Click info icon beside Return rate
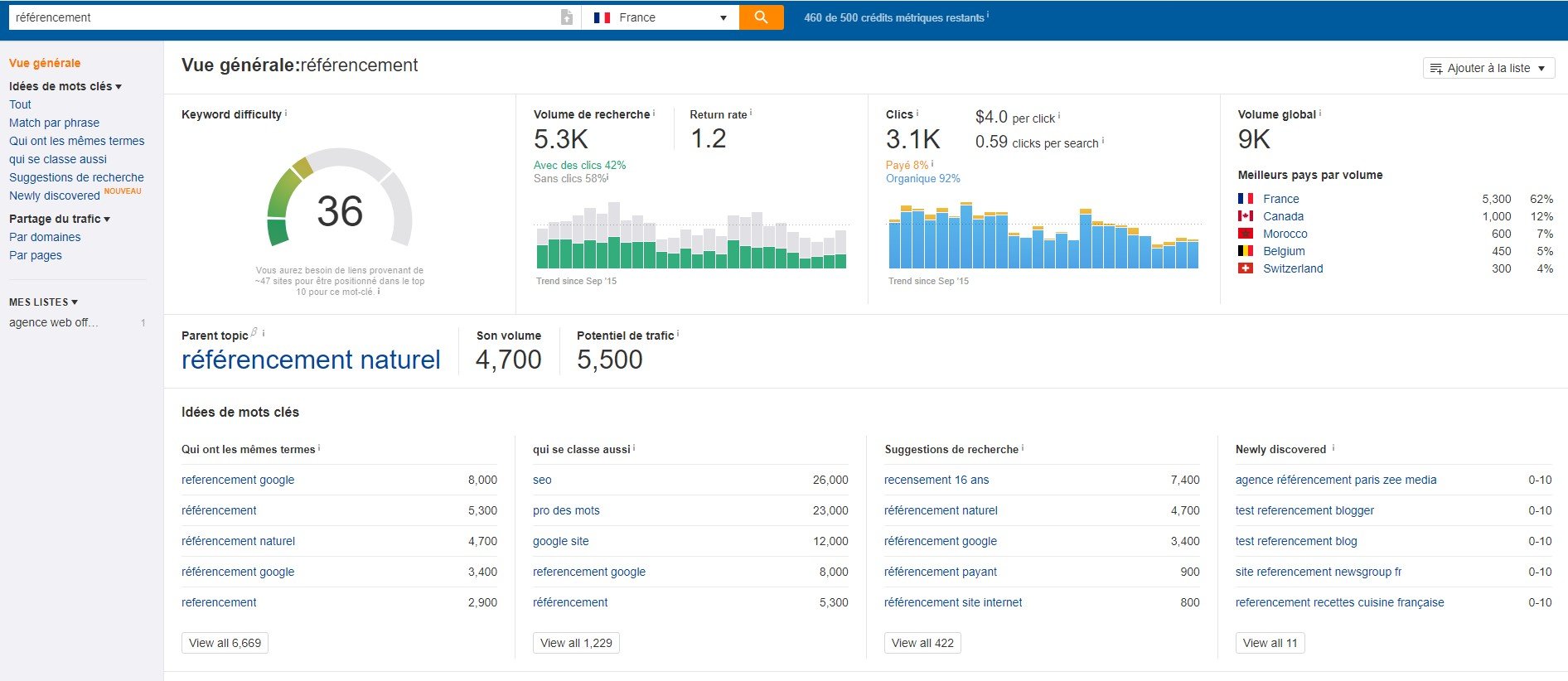 click(751, 113)
